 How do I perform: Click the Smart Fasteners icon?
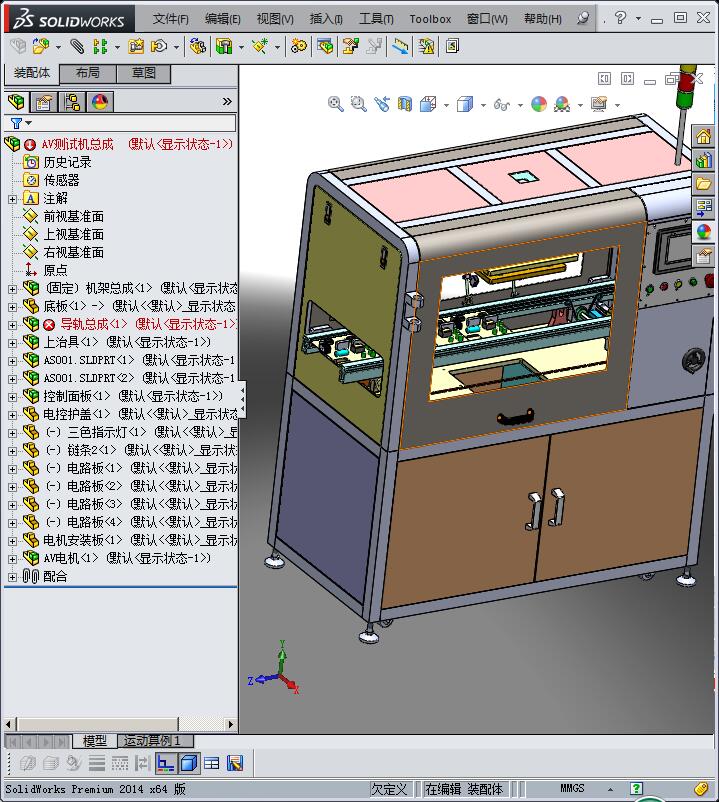click(136, 47)
